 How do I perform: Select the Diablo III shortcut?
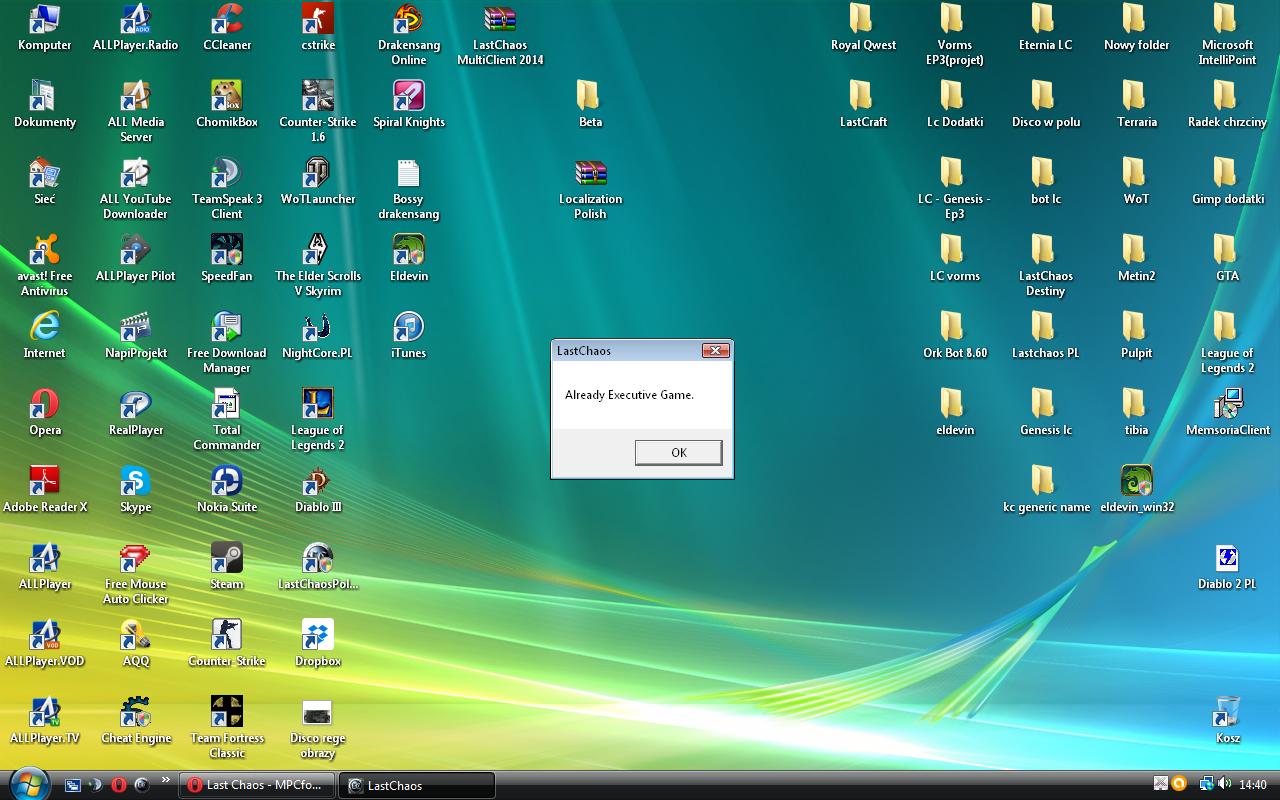[x=318, y=490]
